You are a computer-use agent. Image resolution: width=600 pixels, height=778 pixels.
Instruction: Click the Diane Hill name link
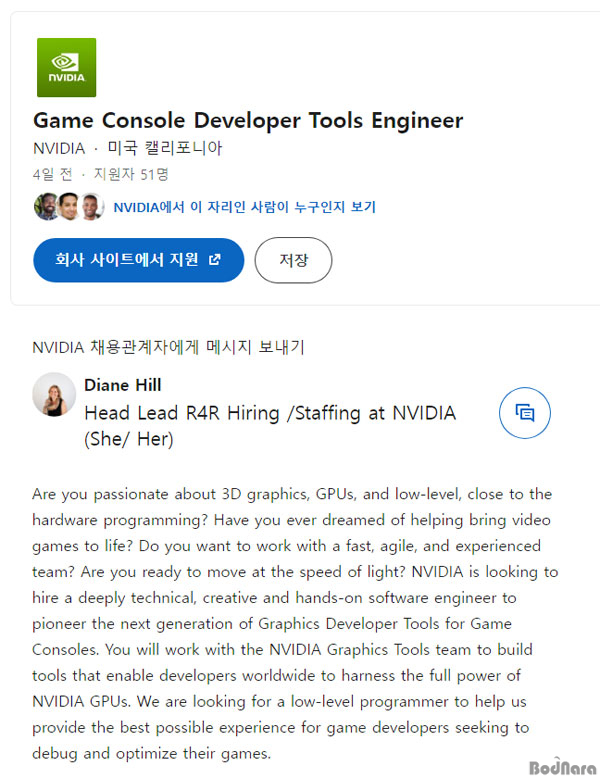(122, 385)
